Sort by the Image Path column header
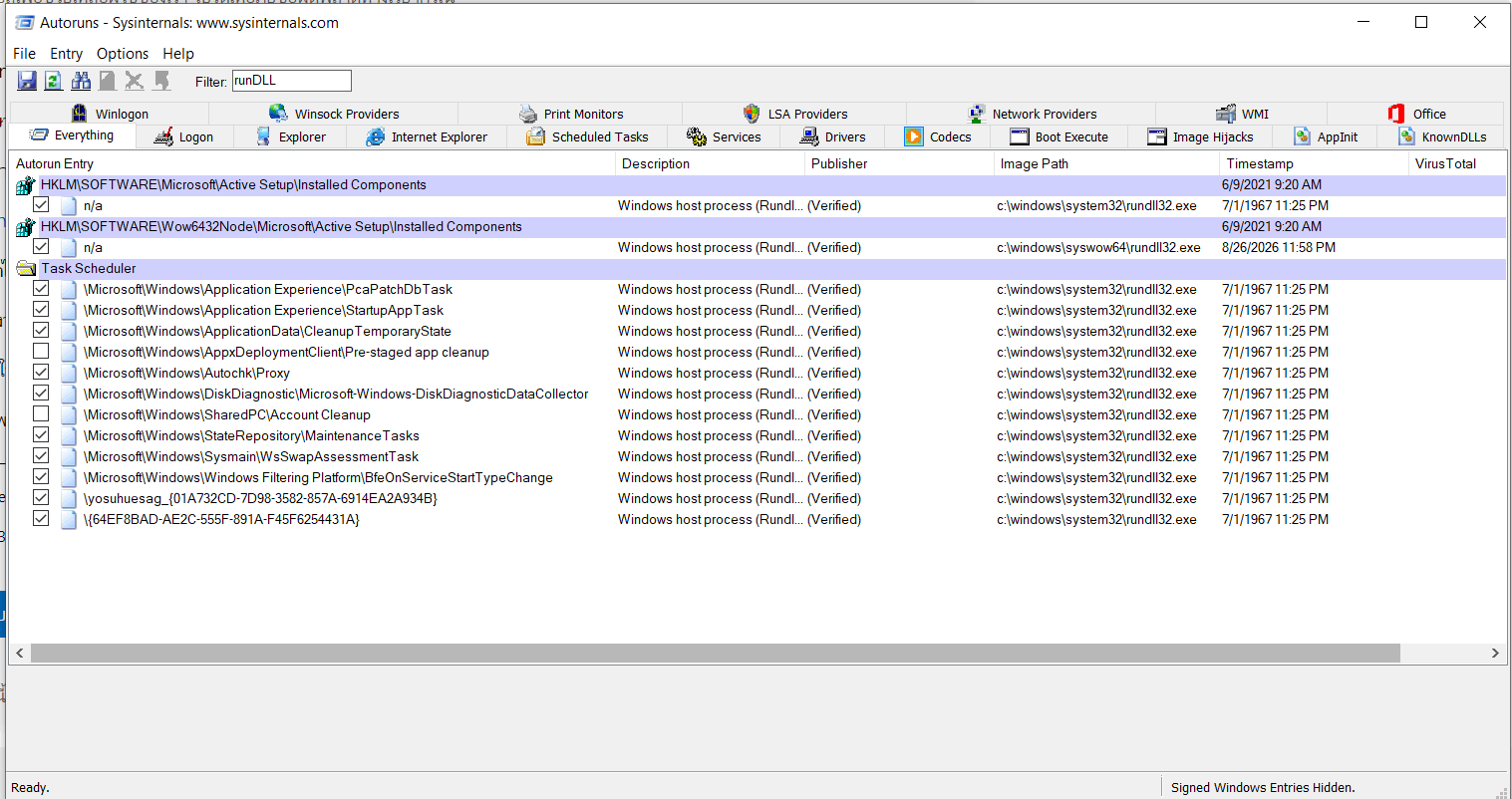Screen dimensions: 1512x799 coord(1107,163)
